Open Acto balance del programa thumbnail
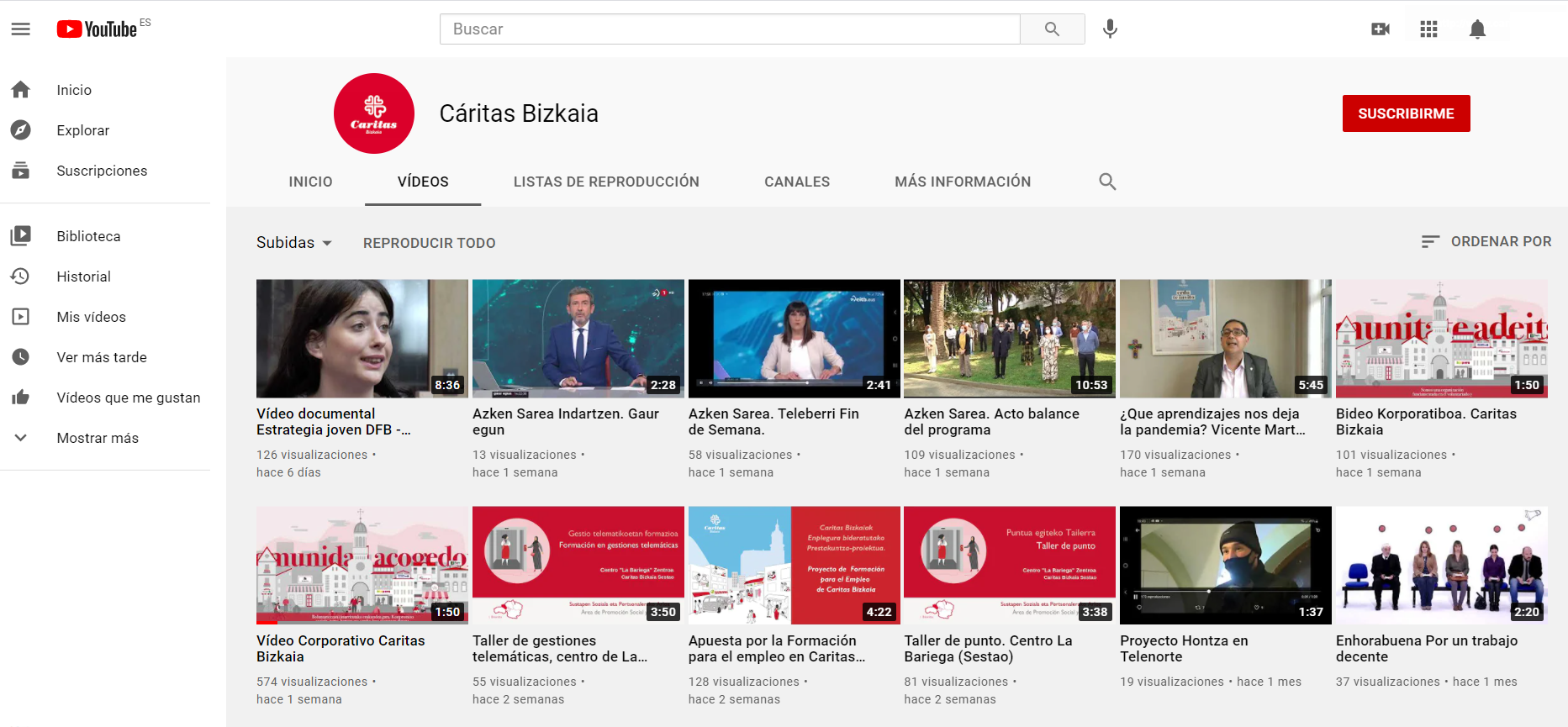Image resolution: width=1568 pixels, height=727 pixels. [1010, 339]
